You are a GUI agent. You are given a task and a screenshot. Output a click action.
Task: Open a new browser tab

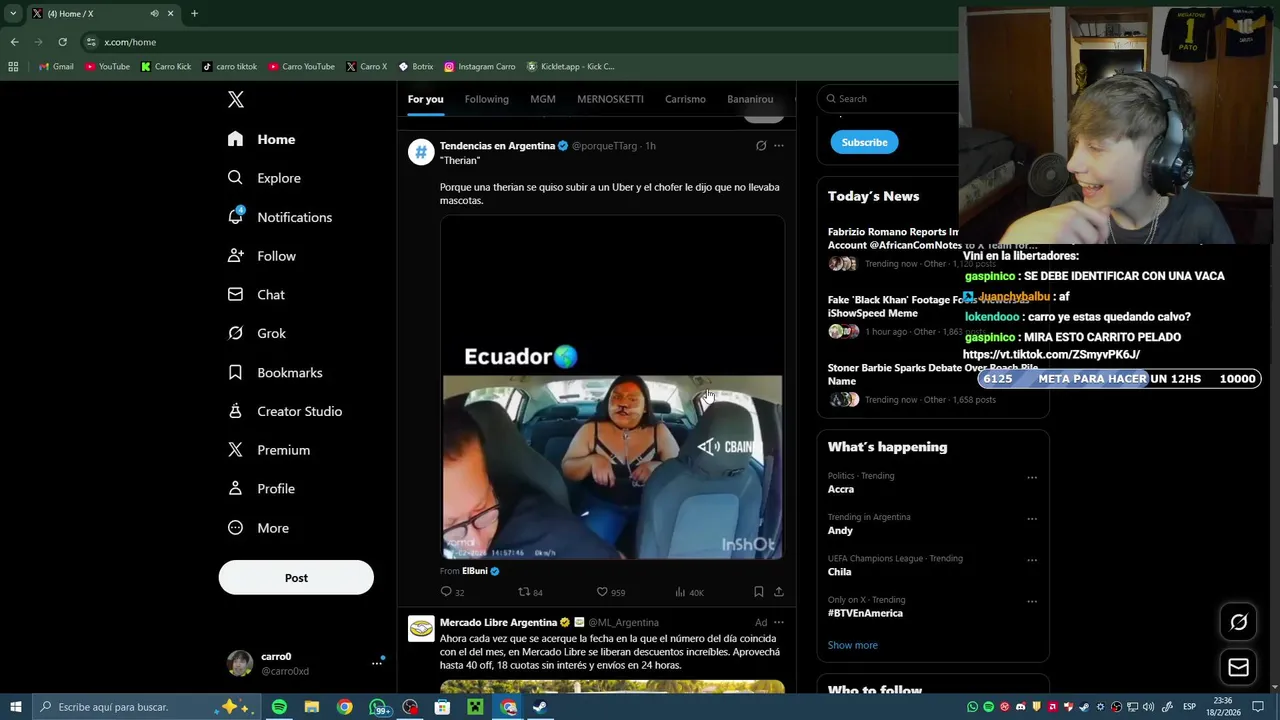(194, 14)
